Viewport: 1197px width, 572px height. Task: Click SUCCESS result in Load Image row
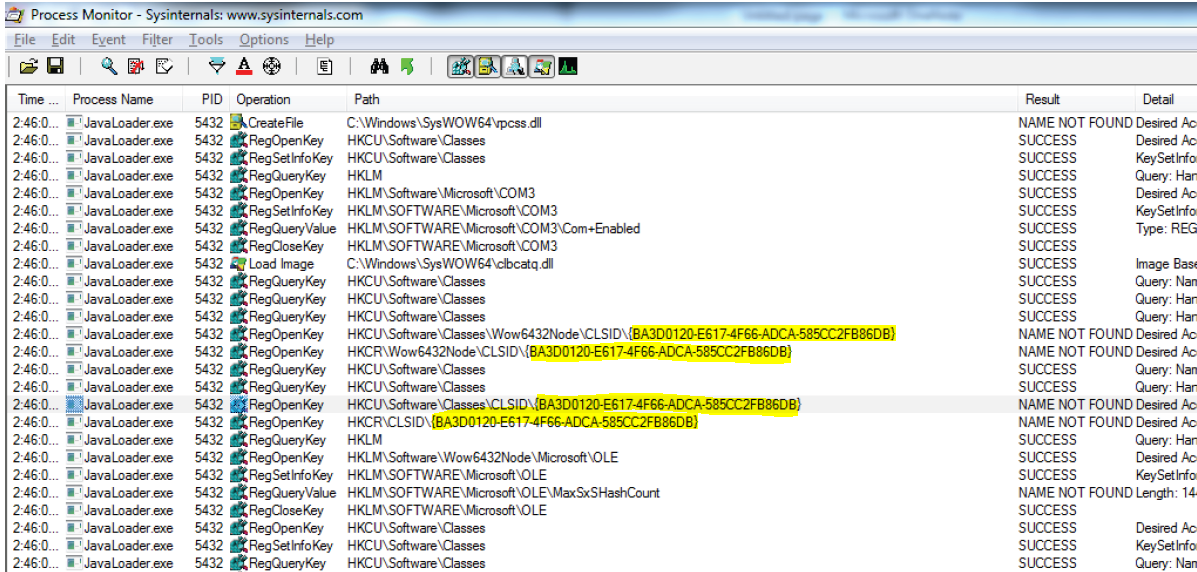pyautogui.click(x=1047, y=263)
